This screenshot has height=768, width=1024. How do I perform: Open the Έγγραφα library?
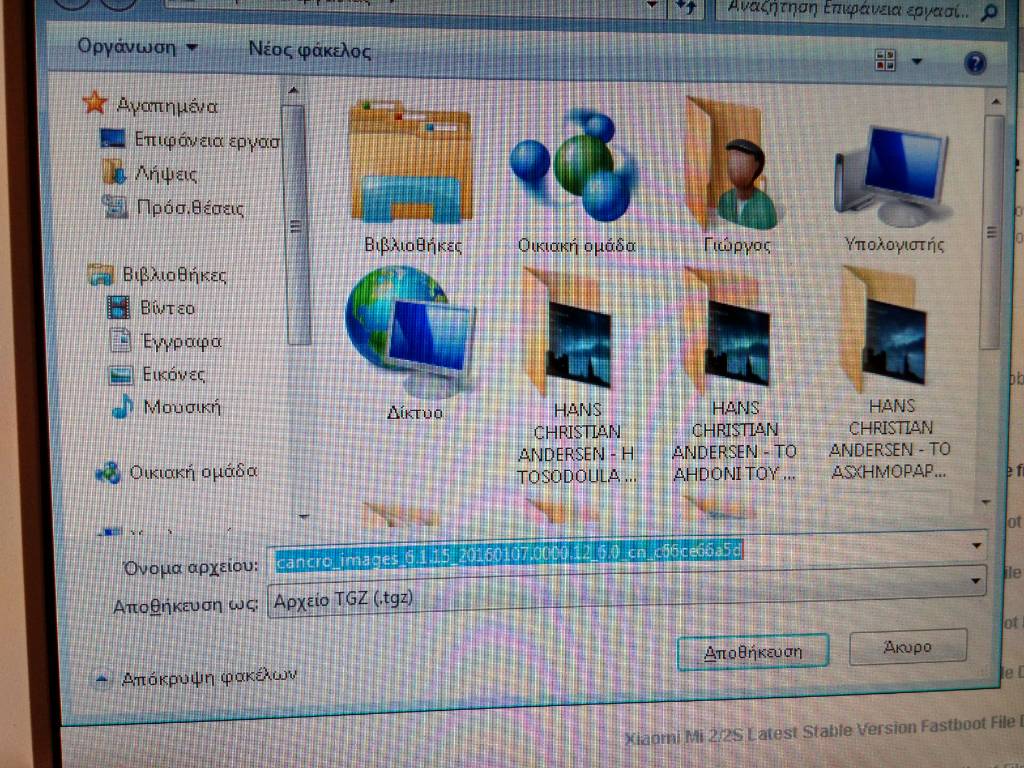[165, 341]
